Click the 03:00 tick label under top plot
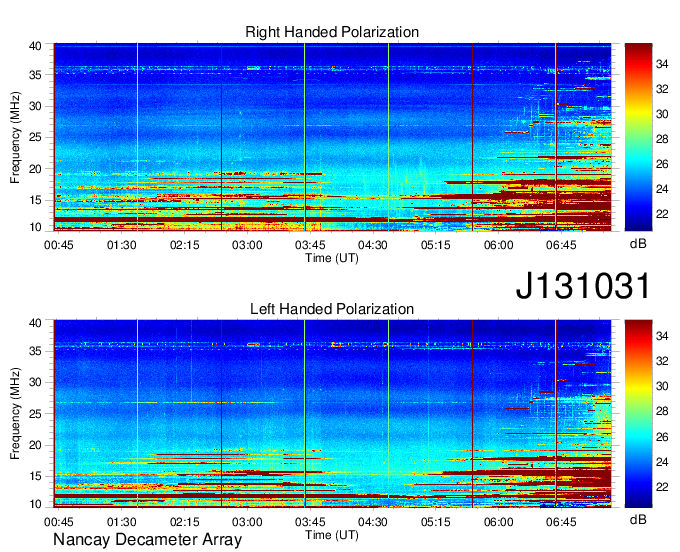 (x=247, y=245)
